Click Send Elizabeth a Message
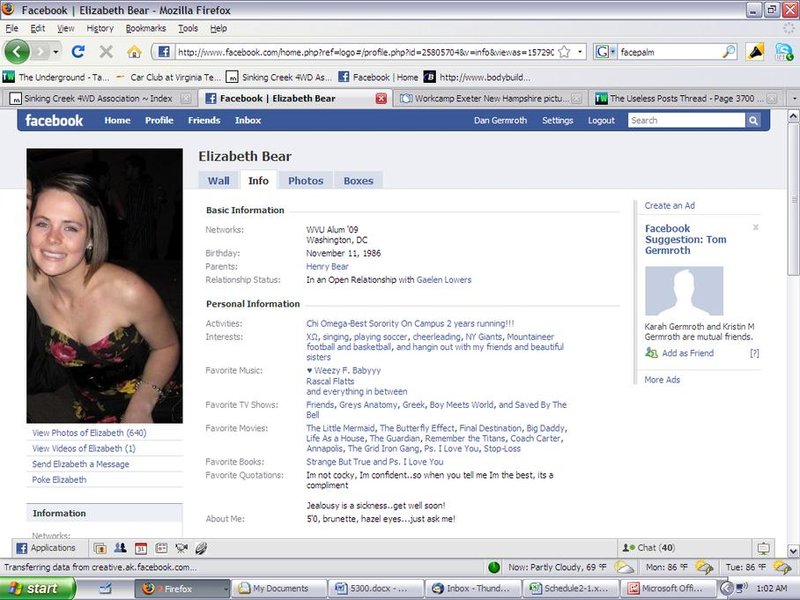The width and height of the screenshot is (800, 600). point(81,464)
